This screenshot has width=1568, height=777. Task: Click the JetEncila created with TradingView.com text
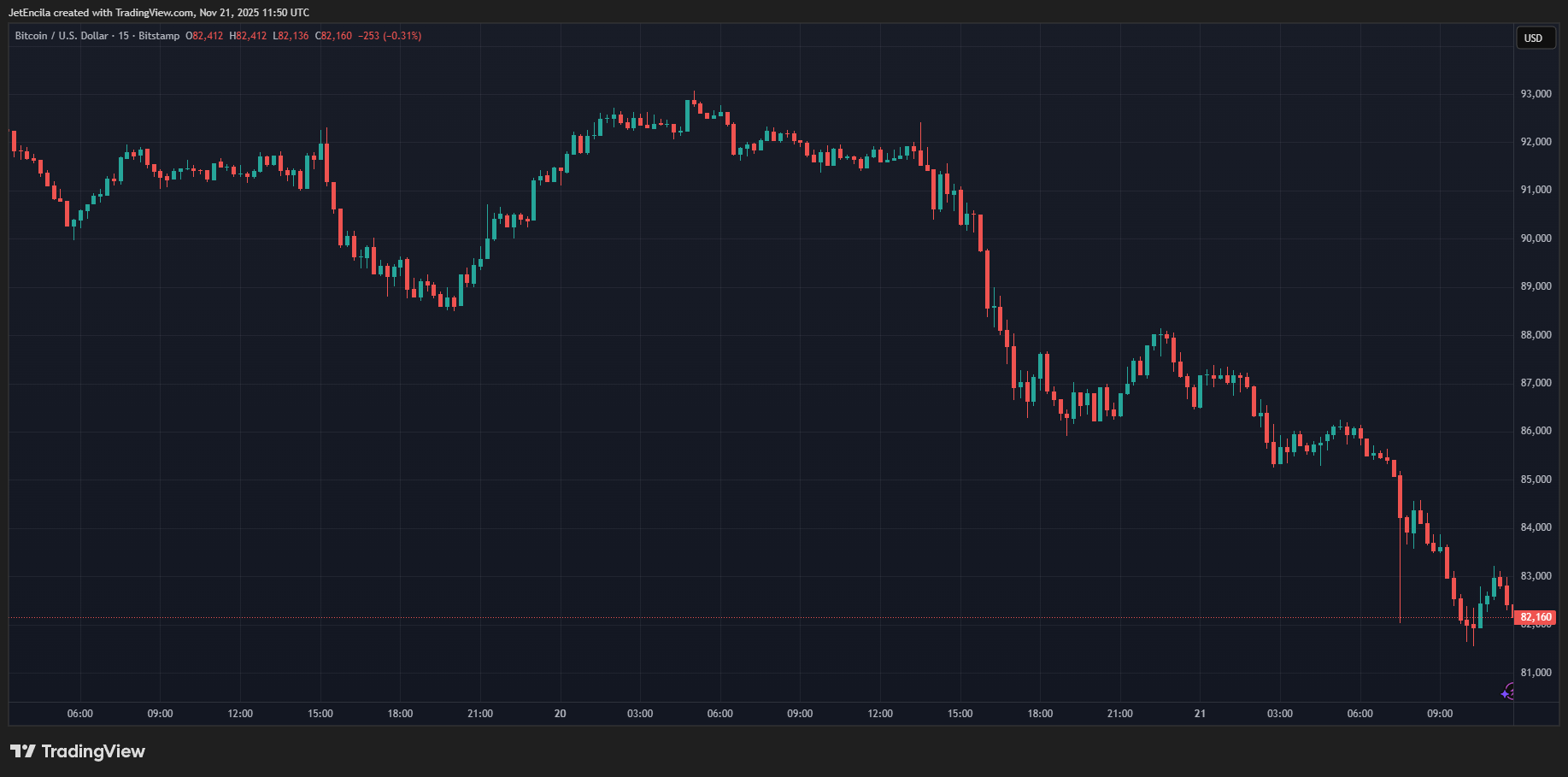click(x=158, y=13)
